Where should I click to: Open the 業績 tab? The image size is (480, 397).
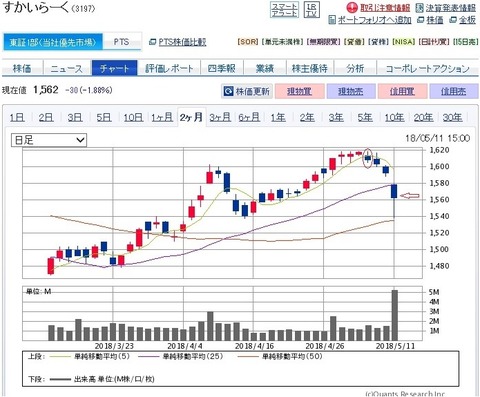pos(265,68)
